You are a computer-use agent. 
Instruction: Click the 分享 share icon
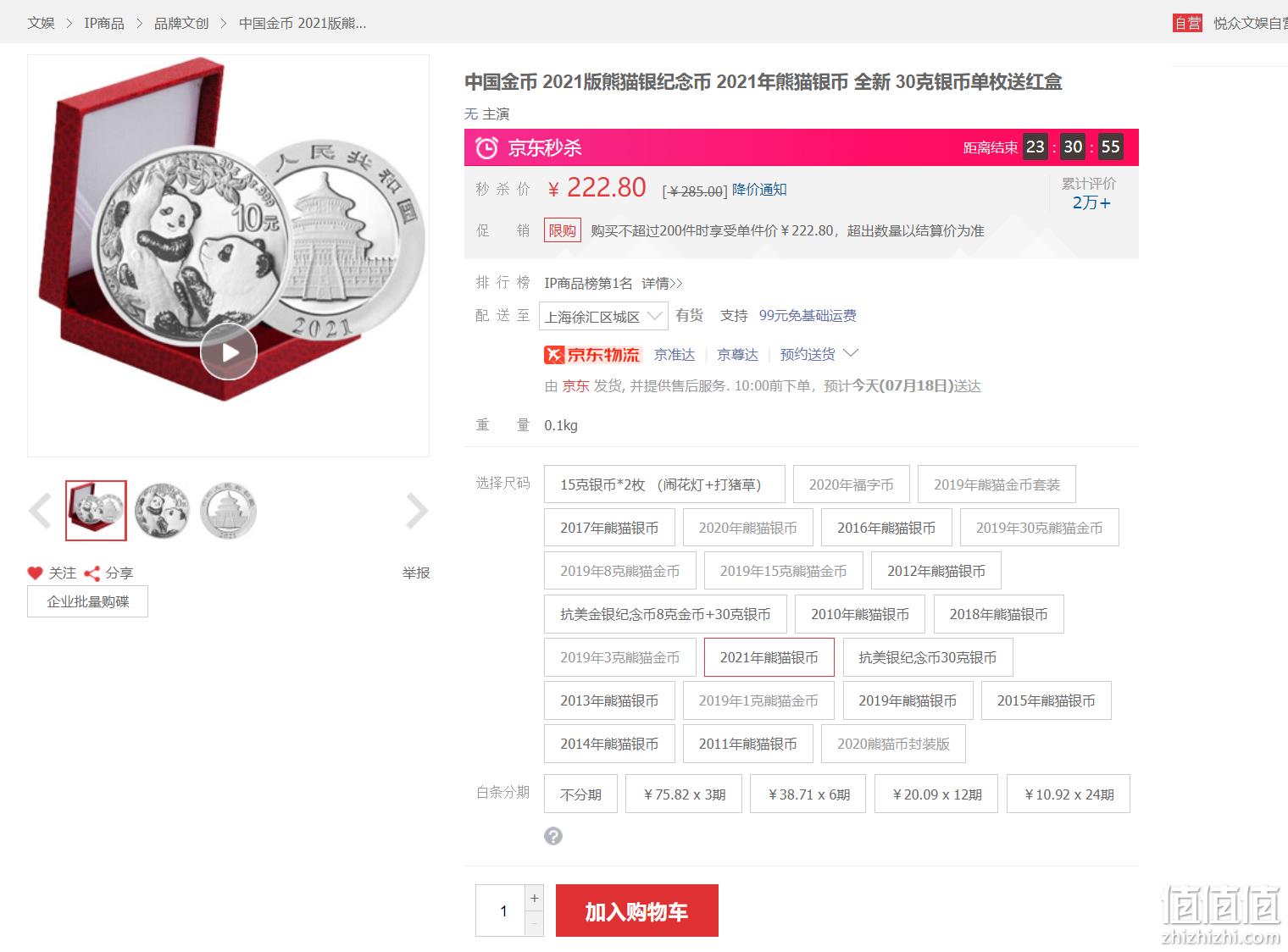click(92, 573)
